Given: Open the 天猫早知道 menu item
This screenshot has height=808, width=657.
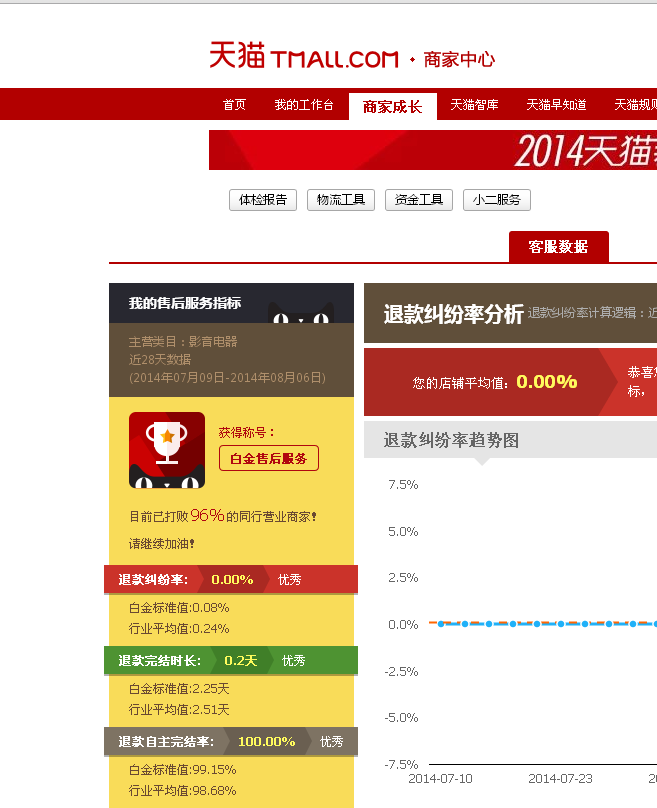Looking at the screenshot, I should [x=557, y=105].
